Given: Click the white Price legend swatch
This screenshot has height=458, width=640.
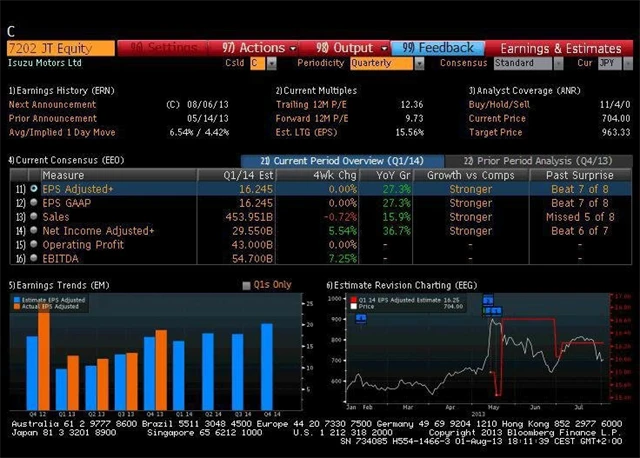Looking at the screenshot, I should point(353,307).
